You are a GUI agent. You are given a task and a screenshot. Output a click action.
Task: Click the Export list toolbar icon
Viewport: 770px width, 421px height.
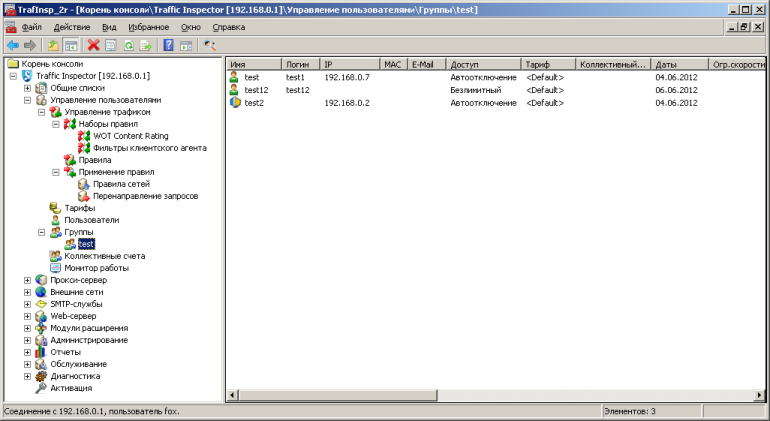click(146, 46)
